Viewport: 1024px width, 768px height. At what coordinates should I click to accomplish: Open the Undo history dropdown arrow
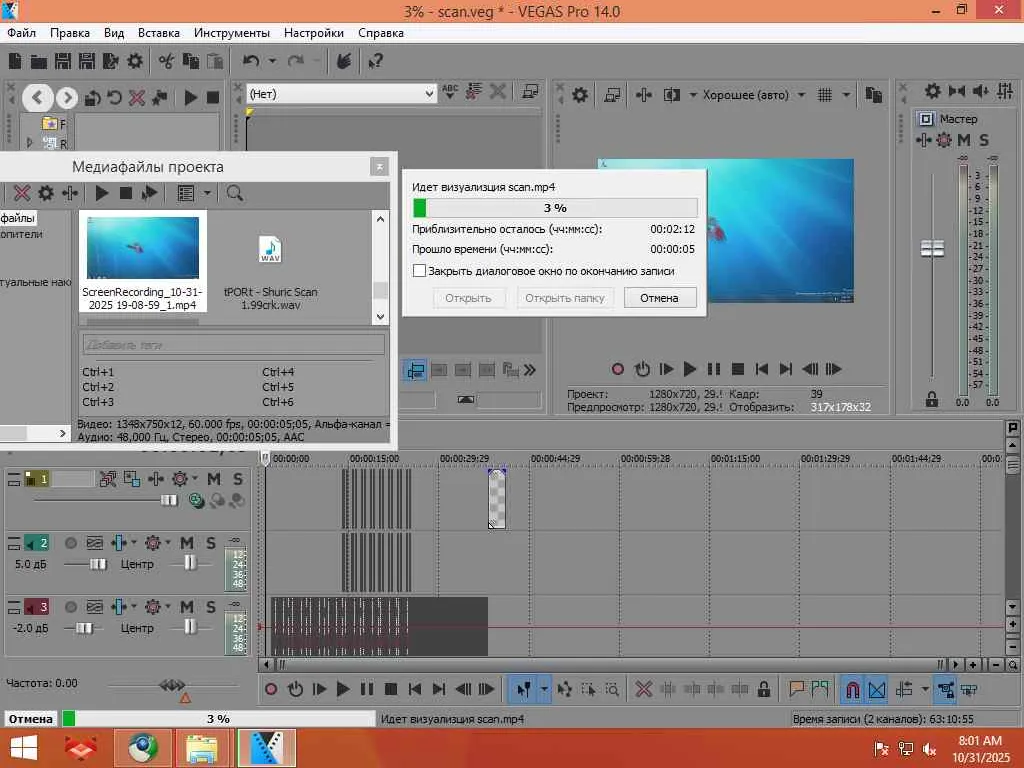tap(272, 61)
